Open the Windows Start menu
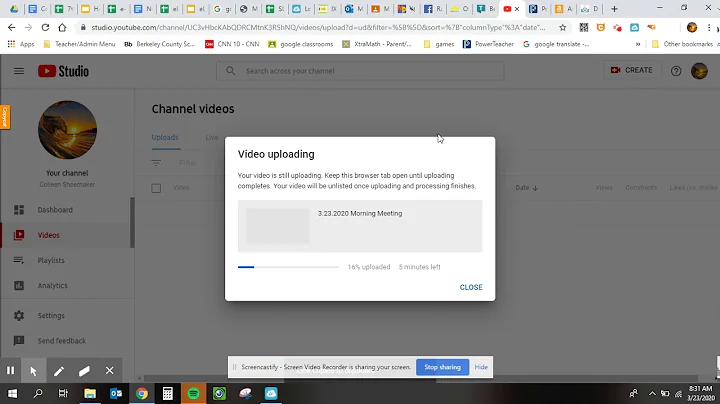The height and width of the screenshot is (404, 720). pyautogui.click(x=12, y=393)
